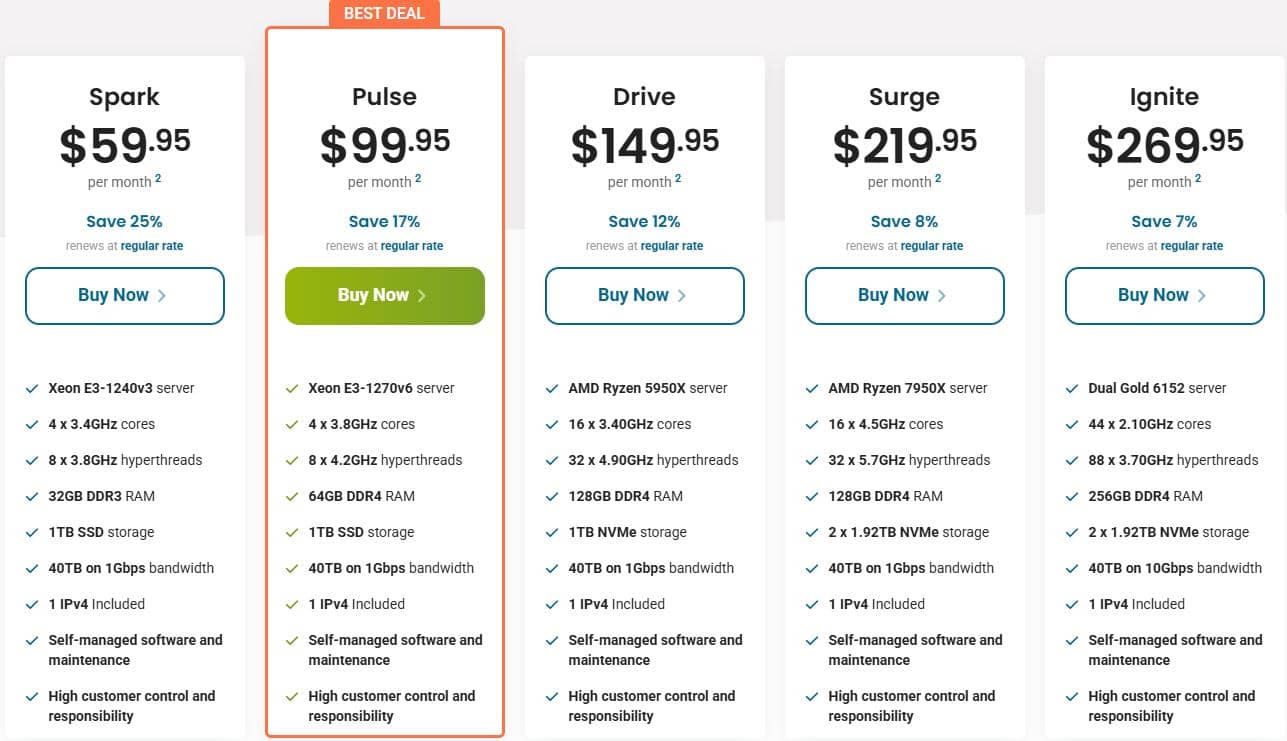Click the checkmark beside Xeon E3-1240v3 server
1287x741 pixels.
(32, 389)
